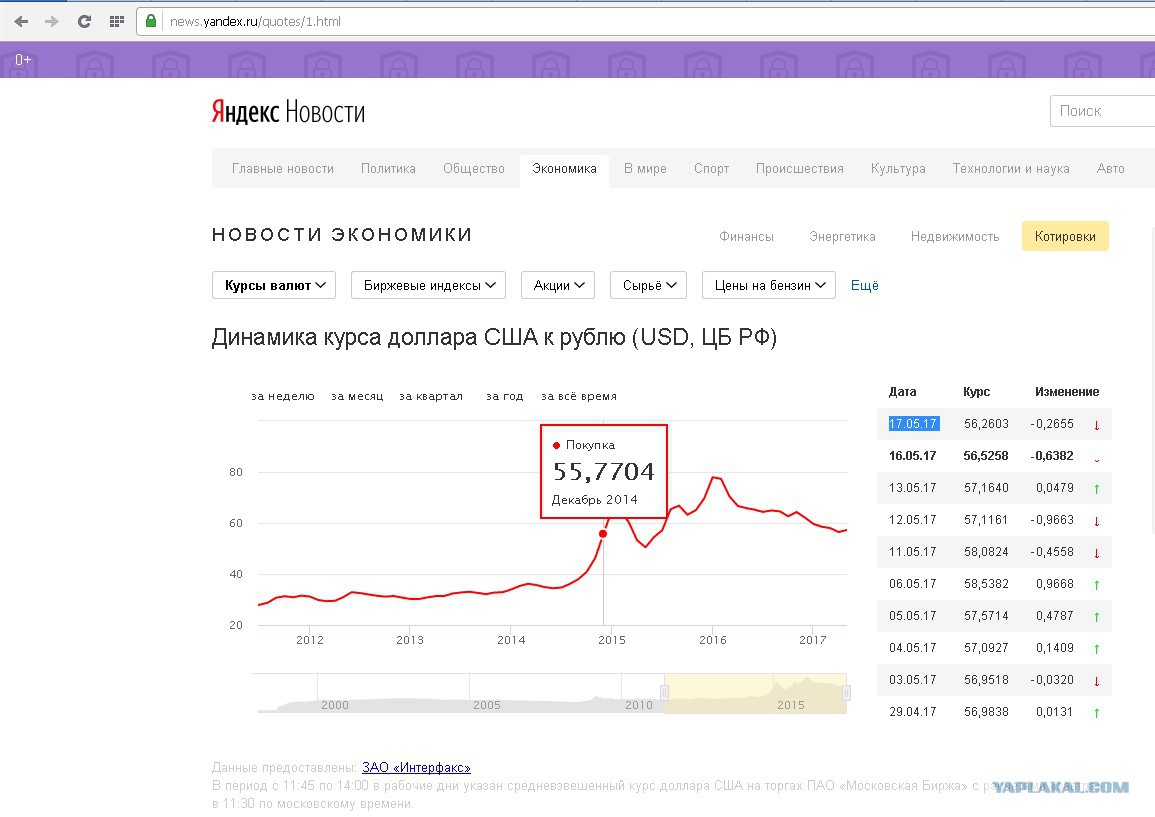
Task: Click the red down arrow in the 03.05.17 row
Action: pyautogui.click(x=1097, y=681)
